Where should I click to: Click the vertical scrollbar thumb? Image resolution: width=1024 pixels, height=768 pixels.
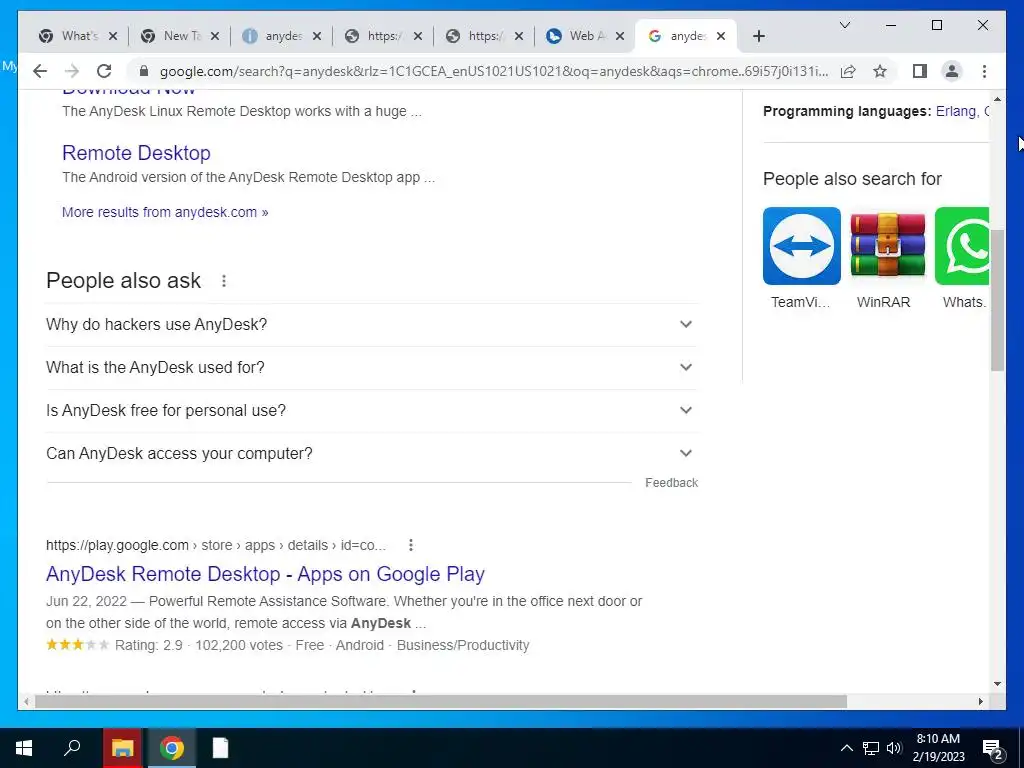tap(997, 300)
